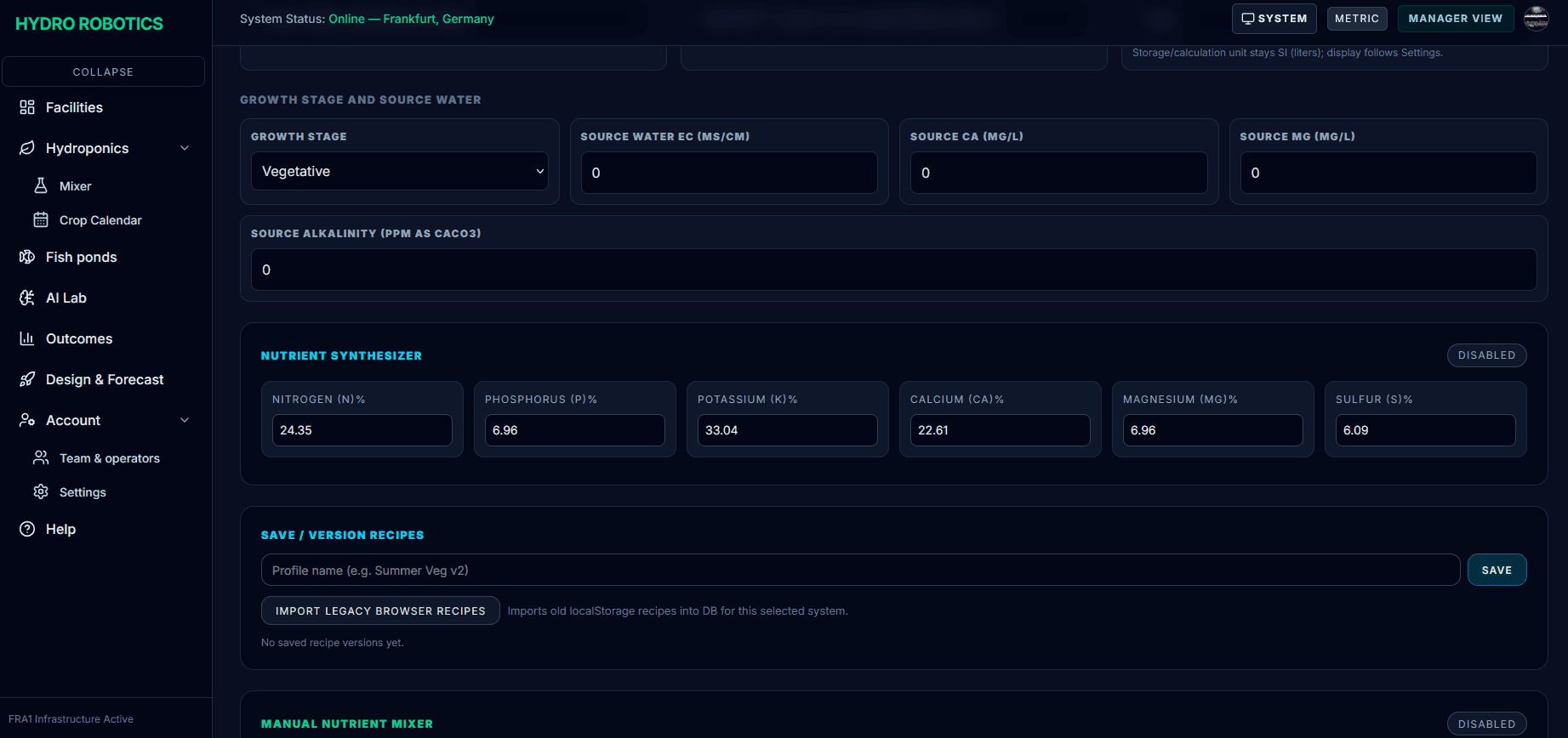Click the Mixer flask icon
The width and height of the screenshot is (1568, 738).
(41, 185)
